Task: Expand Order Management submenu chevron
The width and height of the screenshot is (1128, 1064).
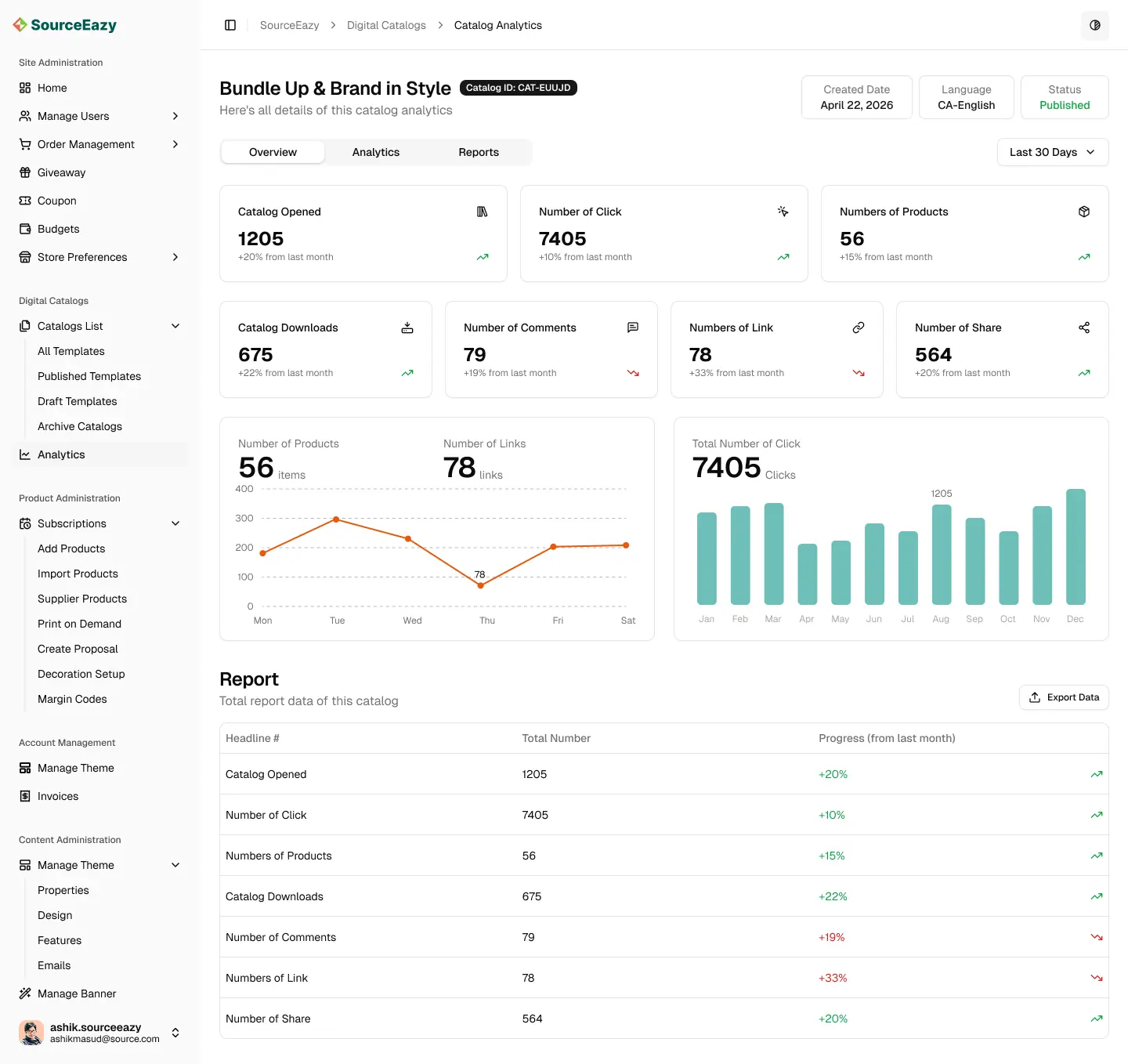Action: coord(175,144)
